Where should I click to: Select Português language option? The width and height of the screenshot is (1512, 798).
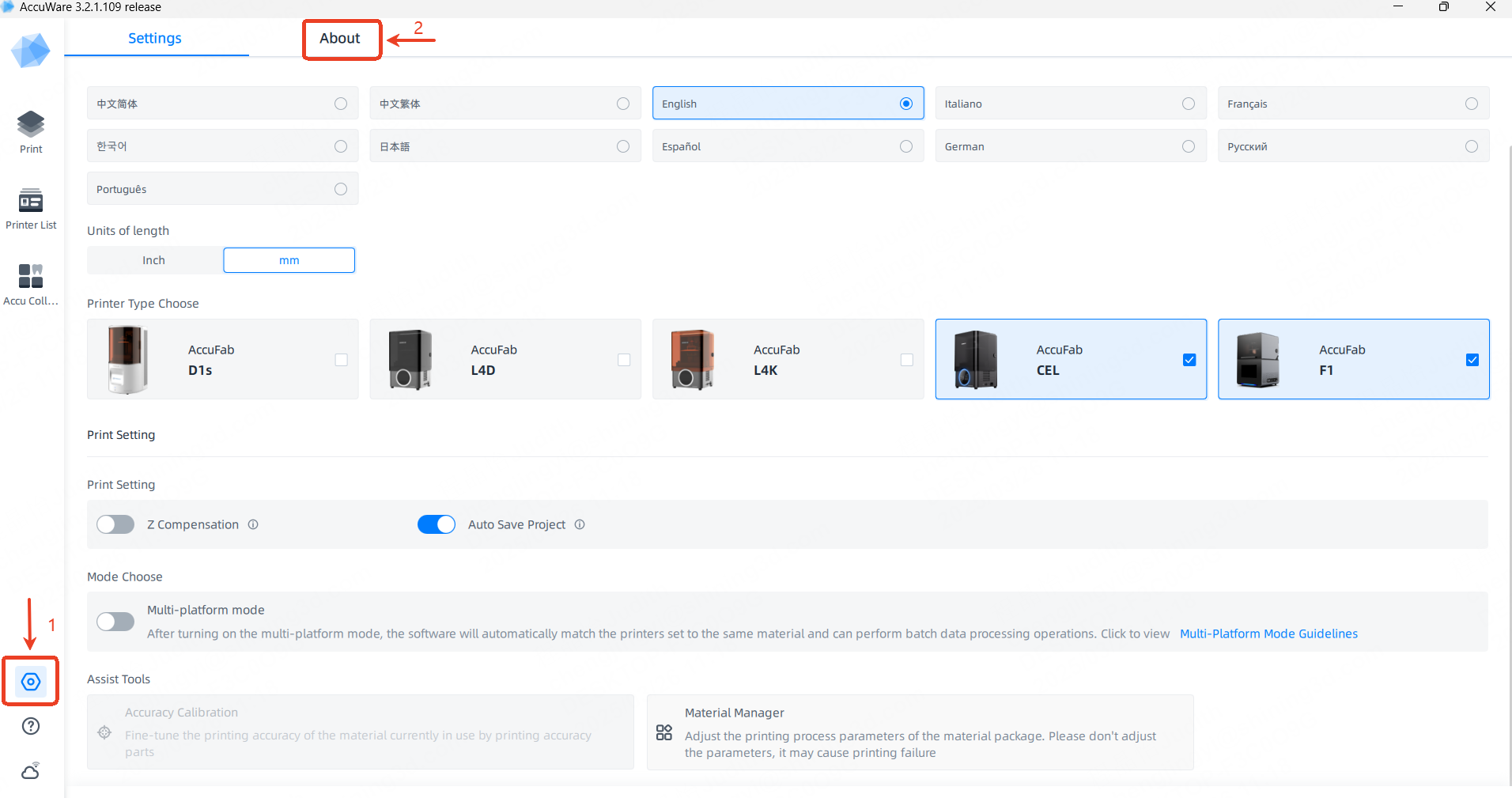pos(223,189)
